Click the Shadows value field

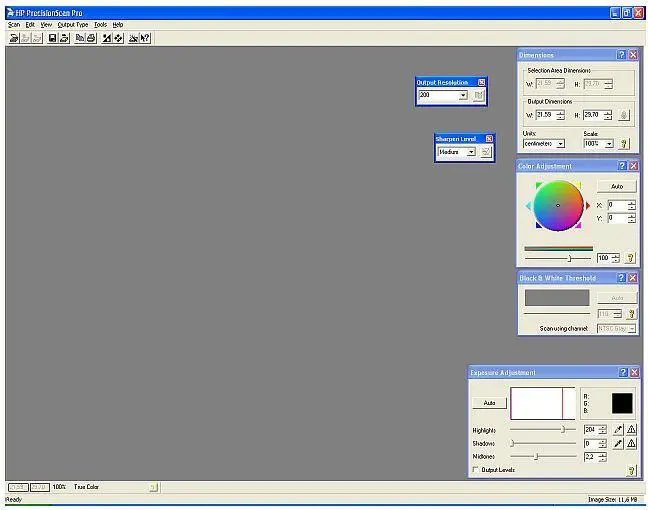(x=591, y=444)
